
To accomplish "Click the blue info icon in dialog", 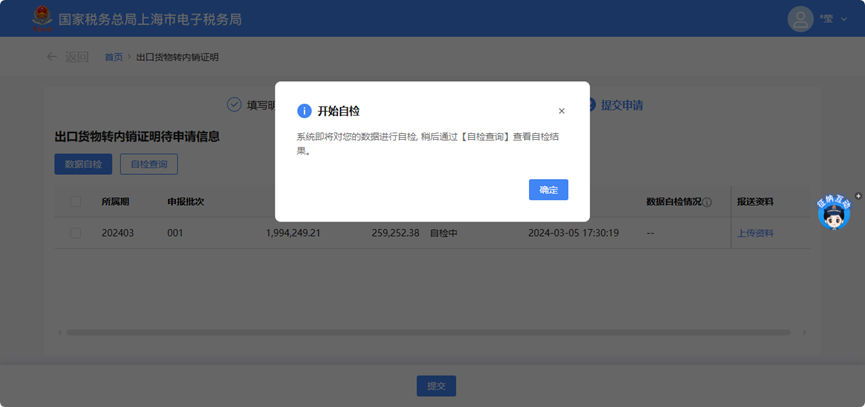I will (x=304, y=111).
